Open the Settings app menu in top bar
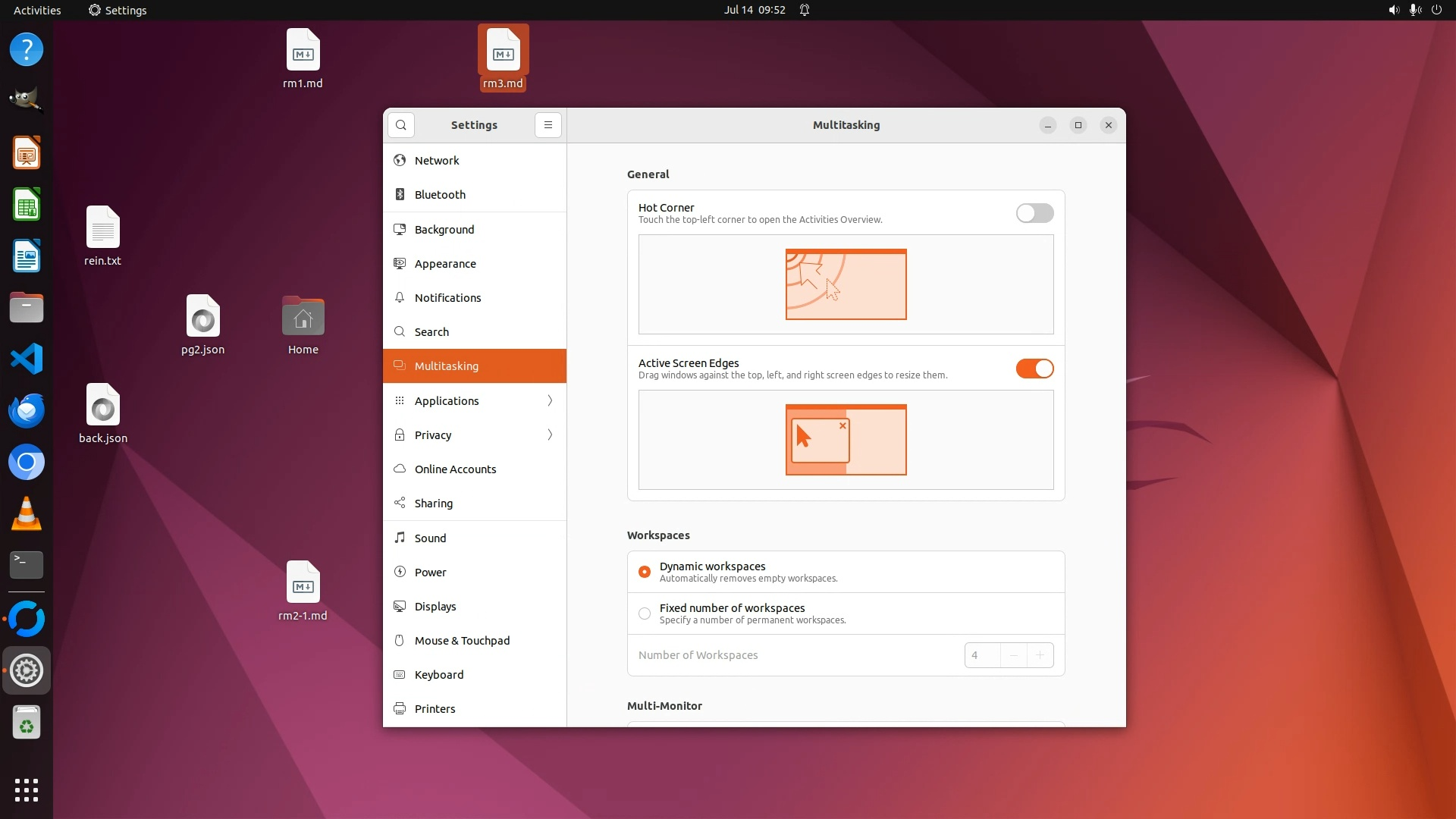Screen dimensions: 1456x819 pos(118,10)
